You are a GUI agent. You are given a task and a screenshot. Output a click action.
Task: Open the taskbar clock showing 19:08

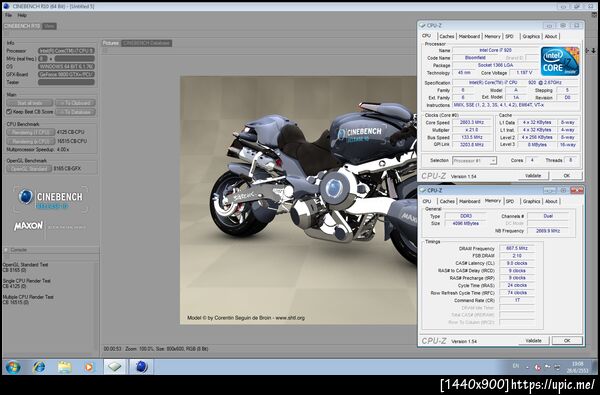tap(578, 367)
